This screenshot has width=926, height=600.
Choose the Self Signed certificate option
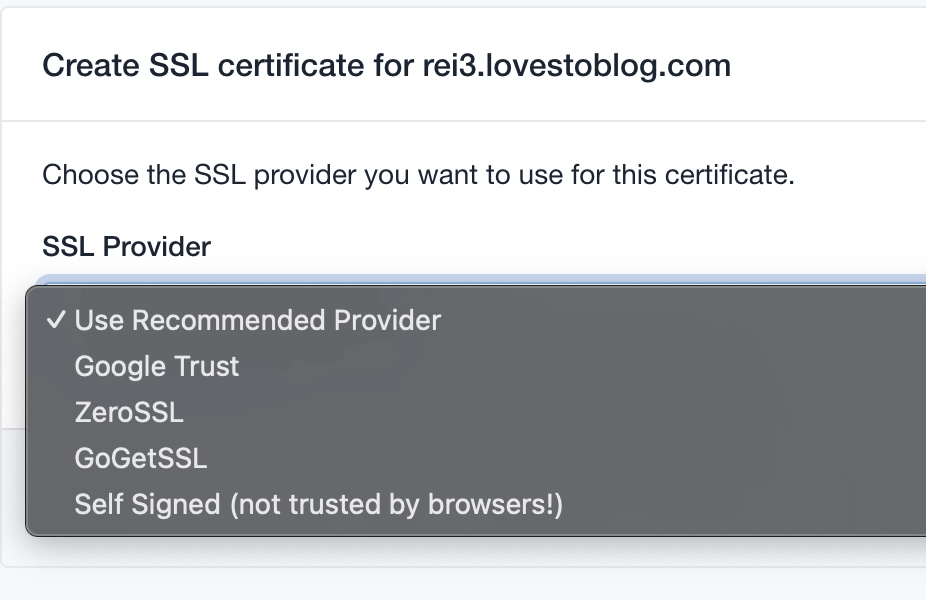coord(318,504)
